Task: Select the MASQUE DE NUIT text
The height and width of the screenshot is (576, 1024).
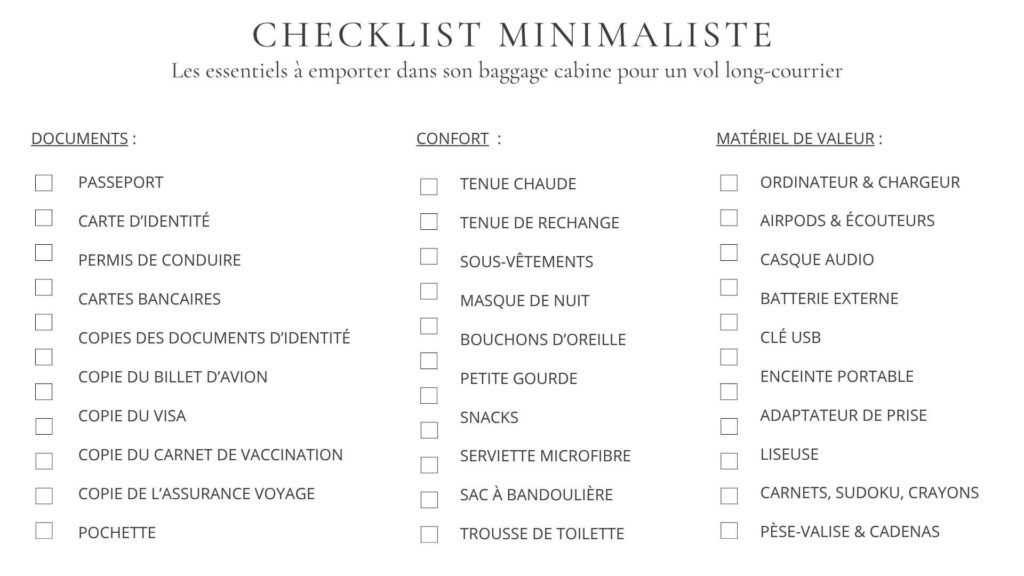Action: coord(525,300)
